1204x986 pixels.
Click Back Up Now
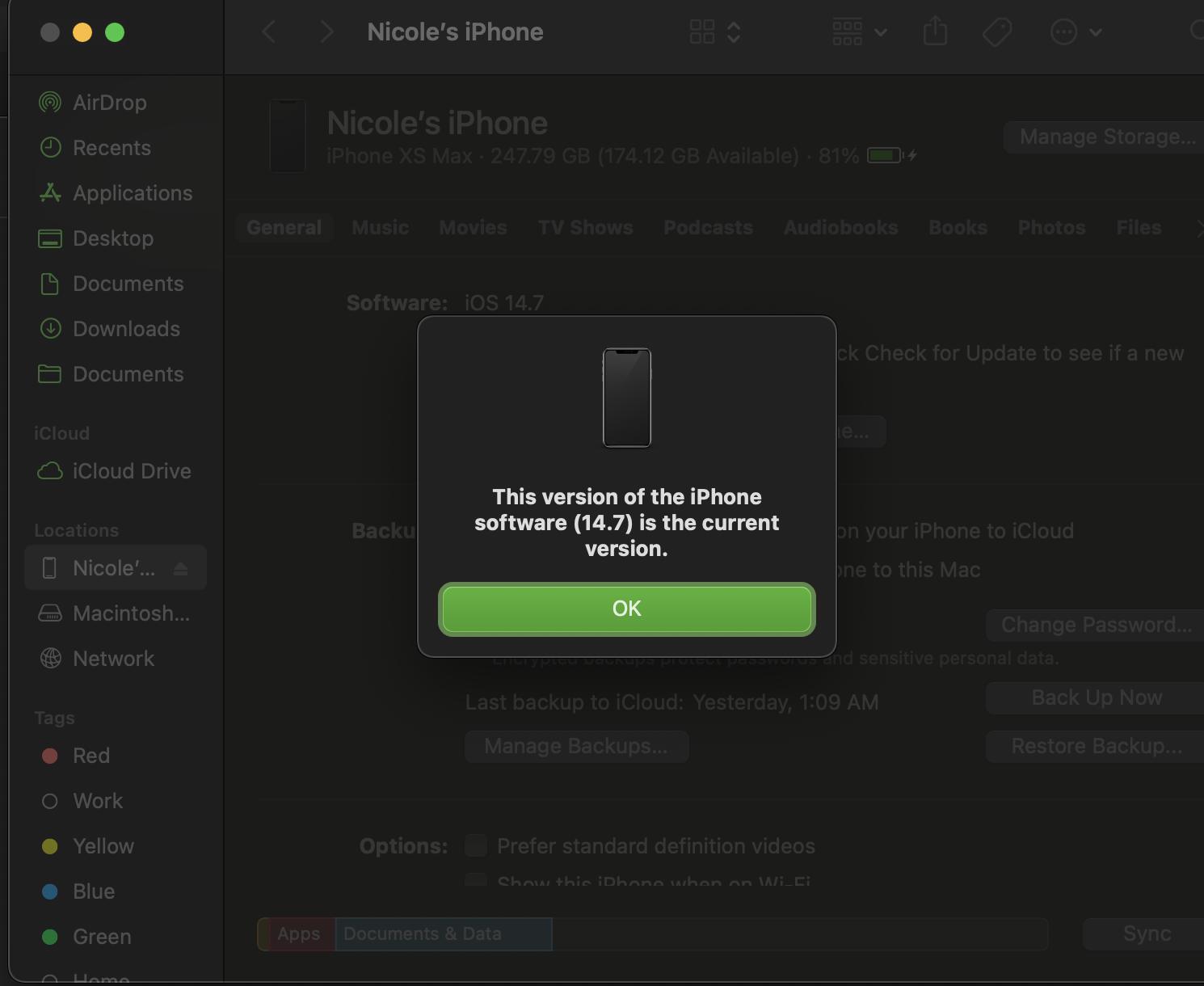tap(1096, 697)
